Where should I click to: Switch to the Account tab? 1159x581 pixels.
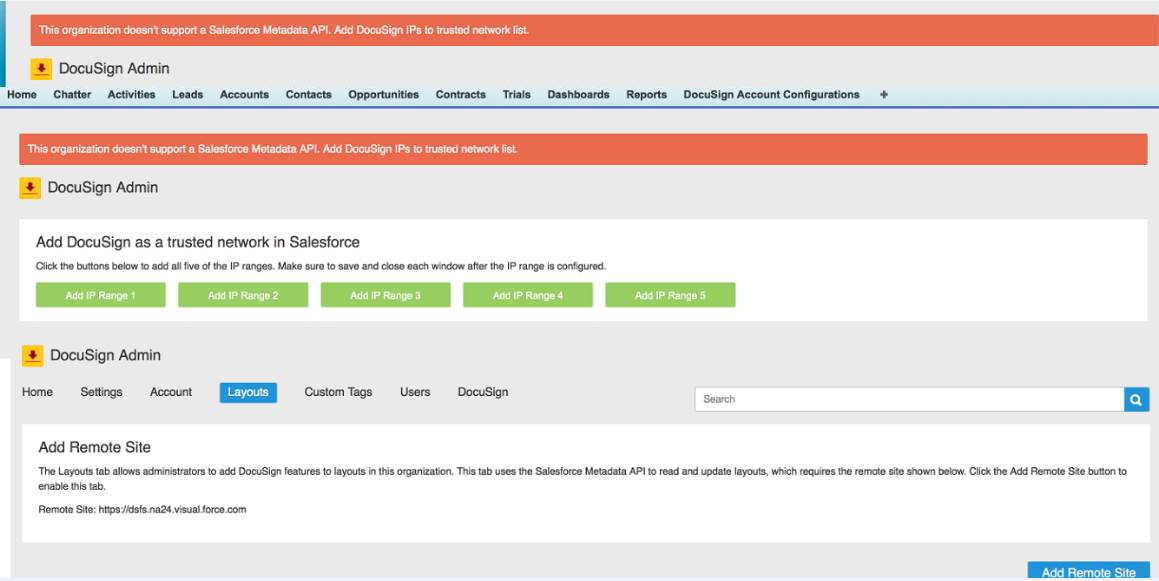coord(170,391)
